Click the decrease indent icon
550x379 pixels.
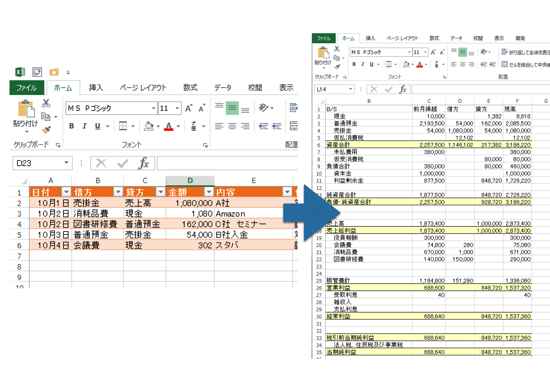pos(263,126)
